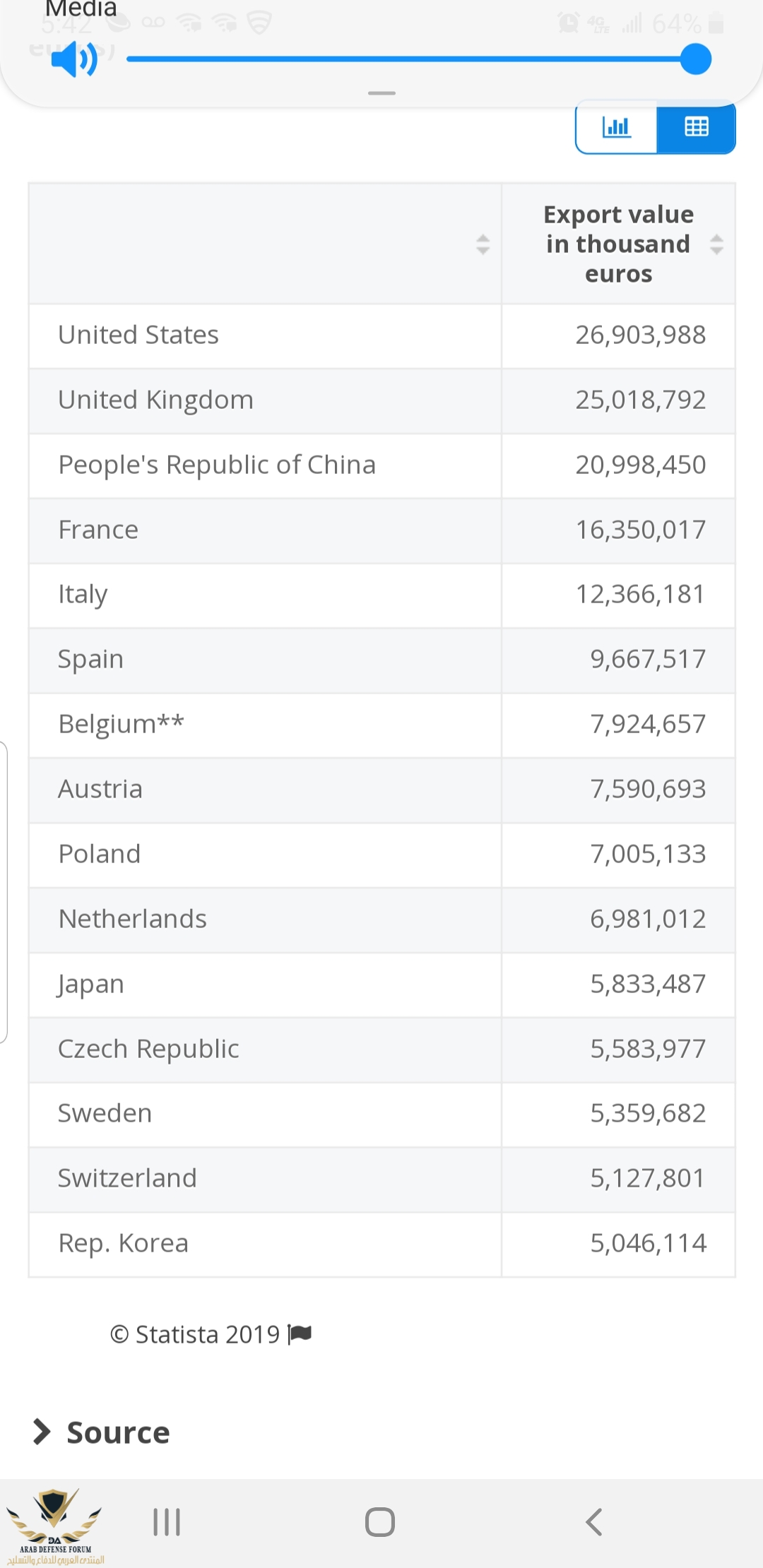The width and height of the screenshot is (763, 1568).
Task: Tap the Android home button
Action: pyautogui.click(x=380, y=1521)
